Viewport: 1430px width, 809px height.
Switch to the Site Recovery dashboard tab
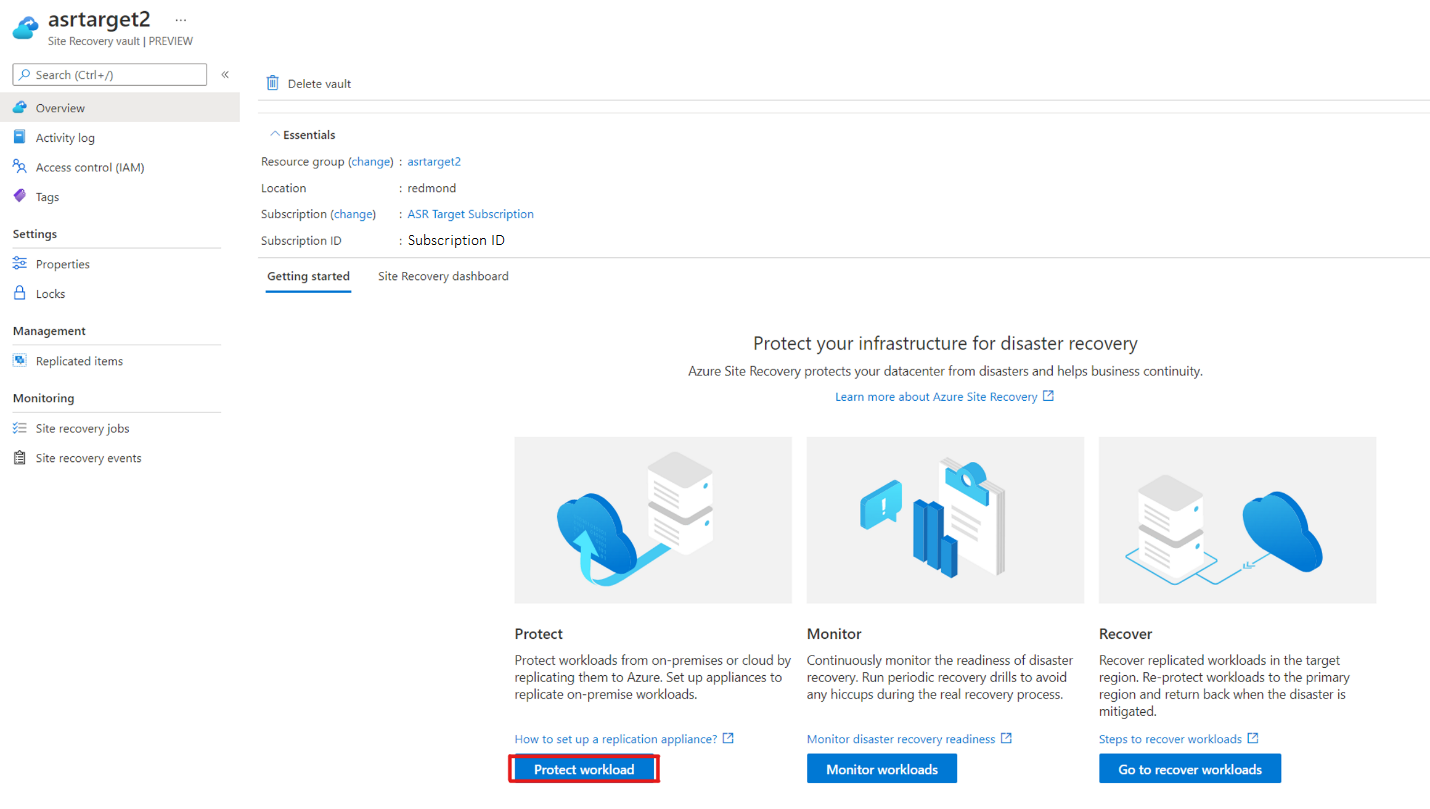443,276
